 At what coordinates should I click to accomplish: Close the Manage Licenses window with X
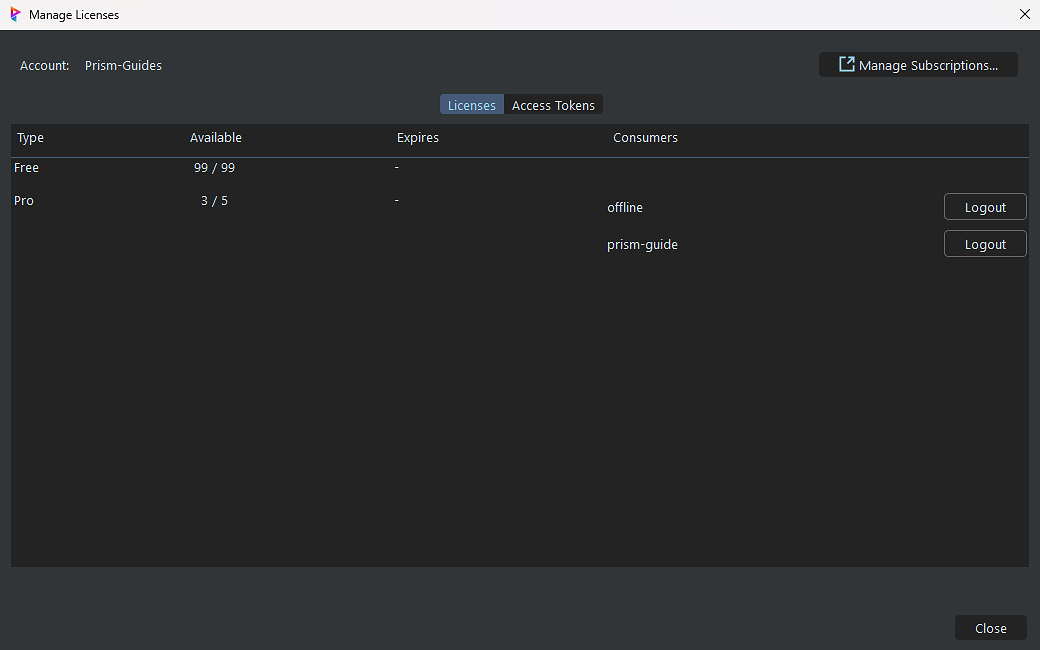(1024, 14)
